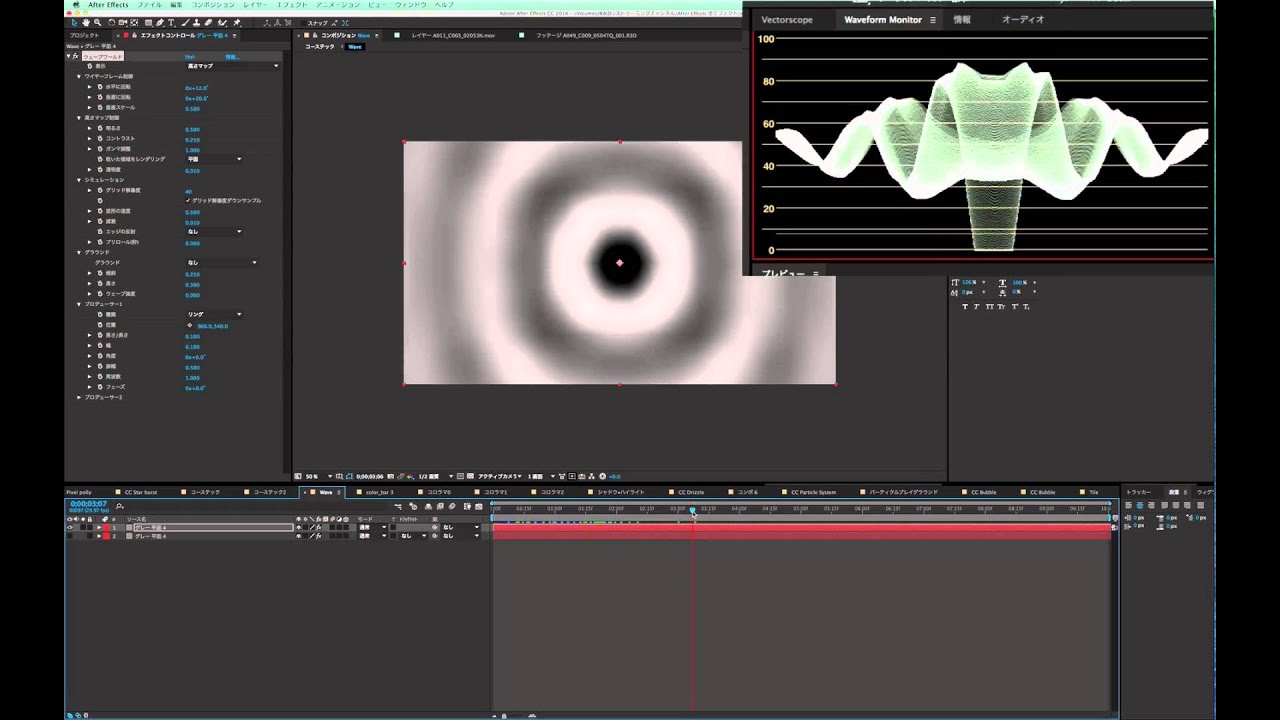Toggle the ウェーブワールド fx effect switch

tap(75, 56)
